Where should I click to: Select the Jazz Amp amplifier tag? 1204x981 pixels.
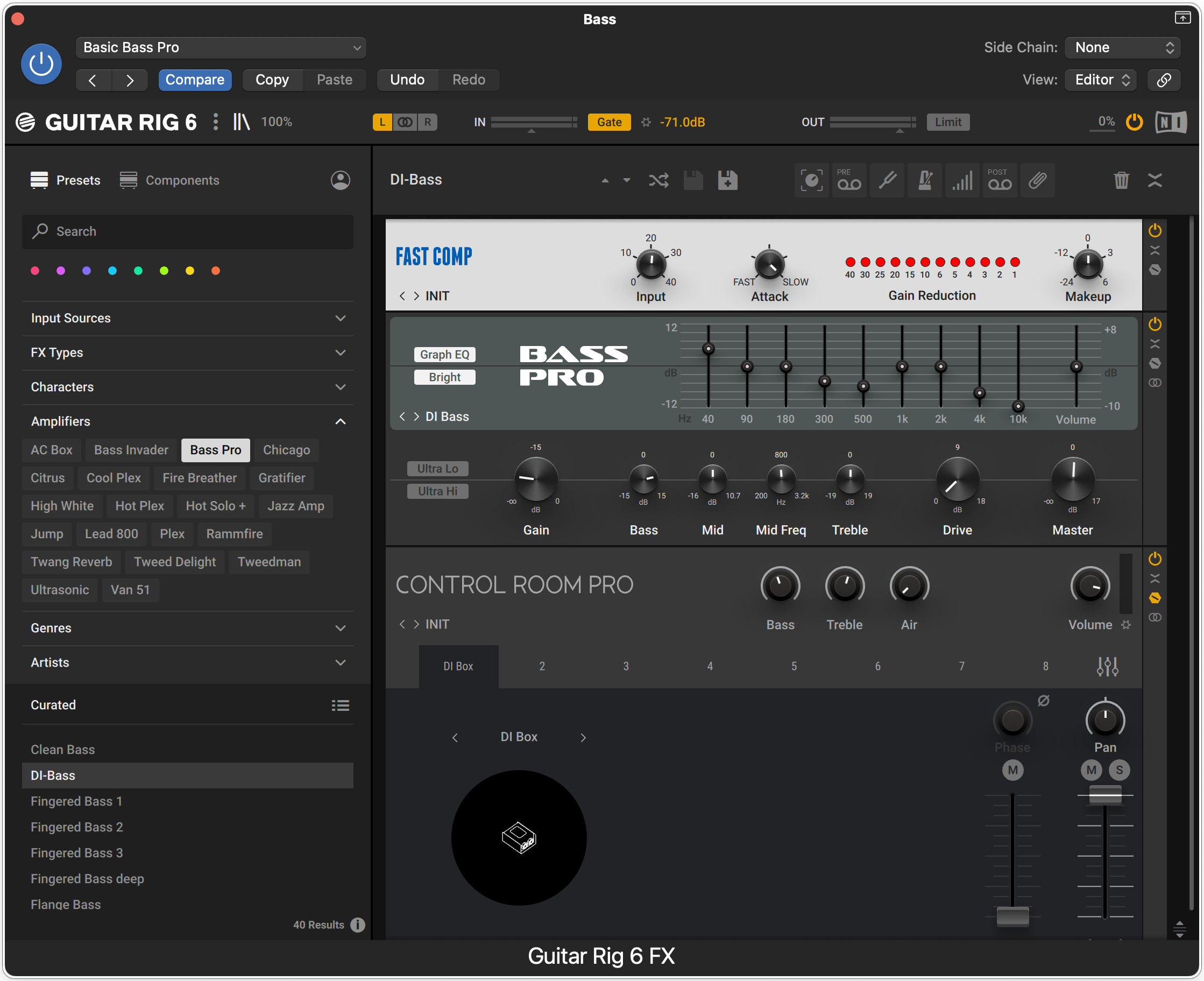(295, 506)
